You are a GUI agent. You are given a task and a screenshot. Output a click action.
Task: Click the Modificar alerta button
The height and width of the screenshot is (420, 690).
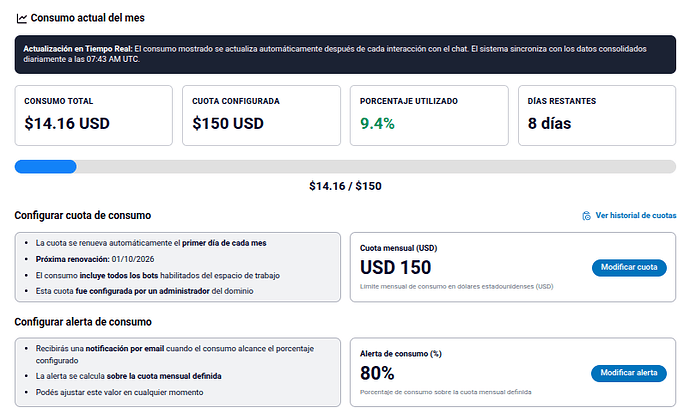[628, 373]
